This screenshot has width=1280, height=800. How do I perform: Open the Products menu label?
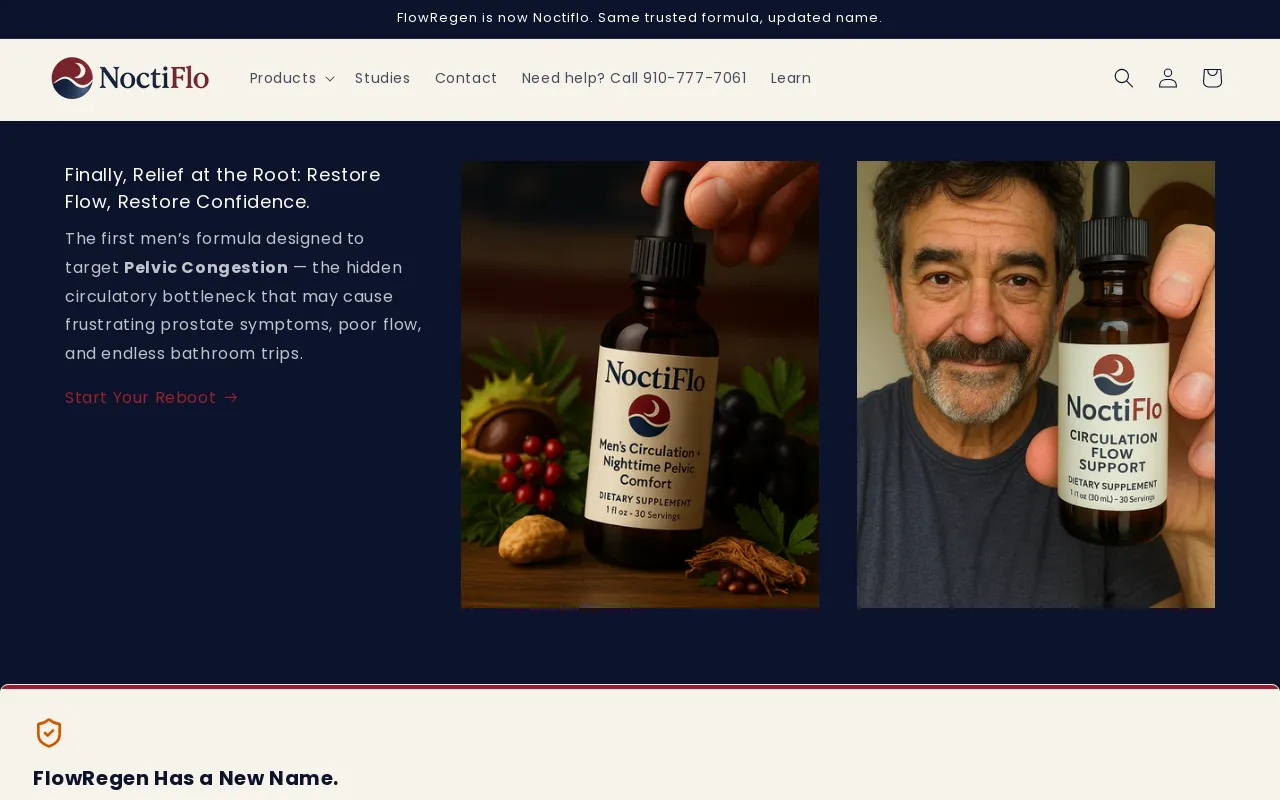tap(282, 78)
